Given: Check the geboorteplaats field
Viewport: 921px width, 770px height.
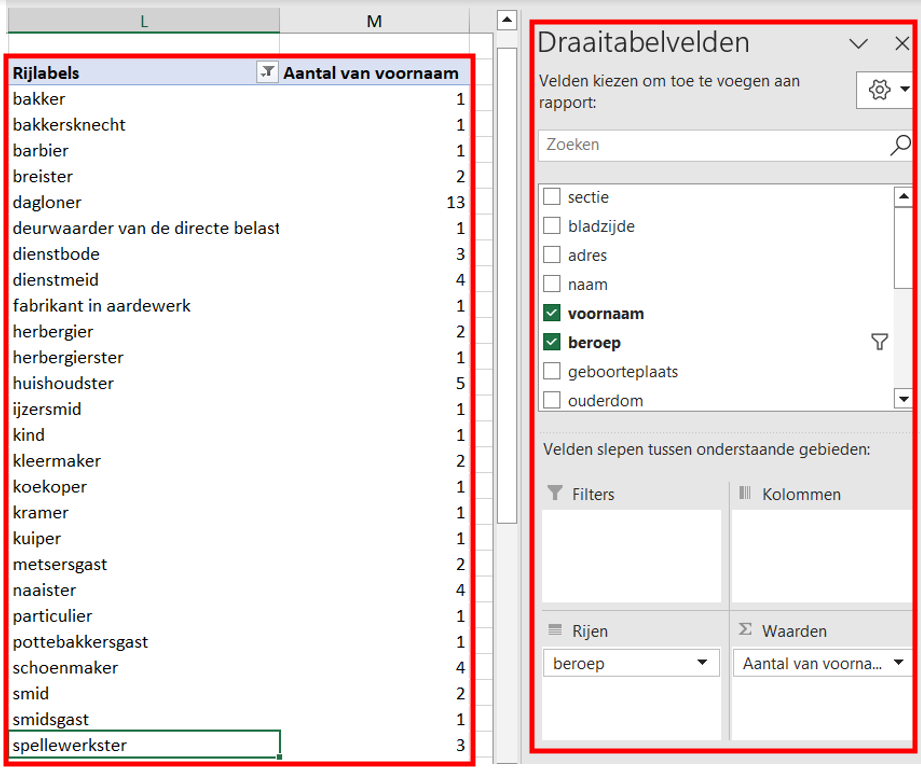Looking at the screenshot, I should (x=552, y=371).
